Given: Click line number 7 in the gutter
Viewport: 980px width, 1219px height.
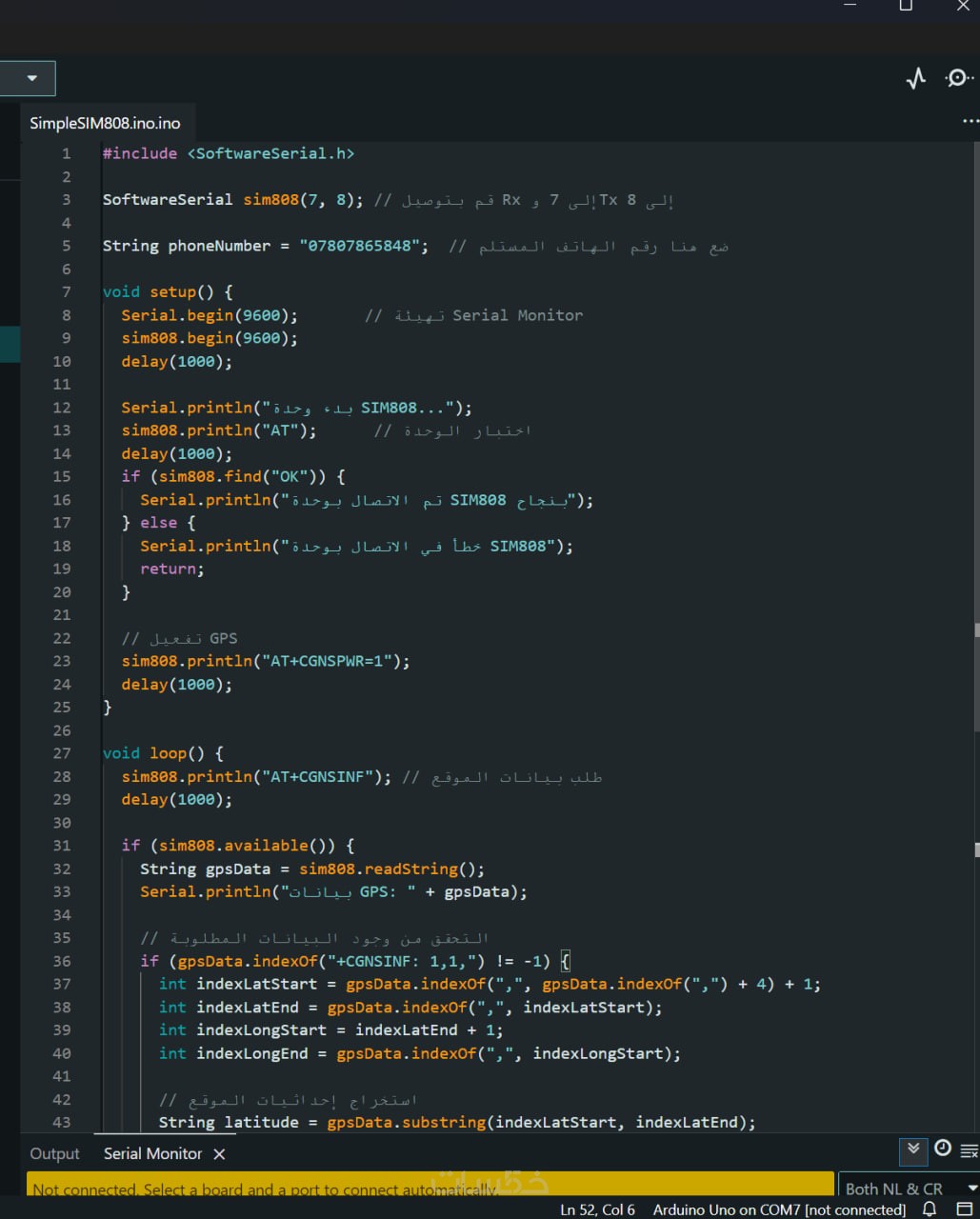Looking at the screenshot, I should 66,292.
